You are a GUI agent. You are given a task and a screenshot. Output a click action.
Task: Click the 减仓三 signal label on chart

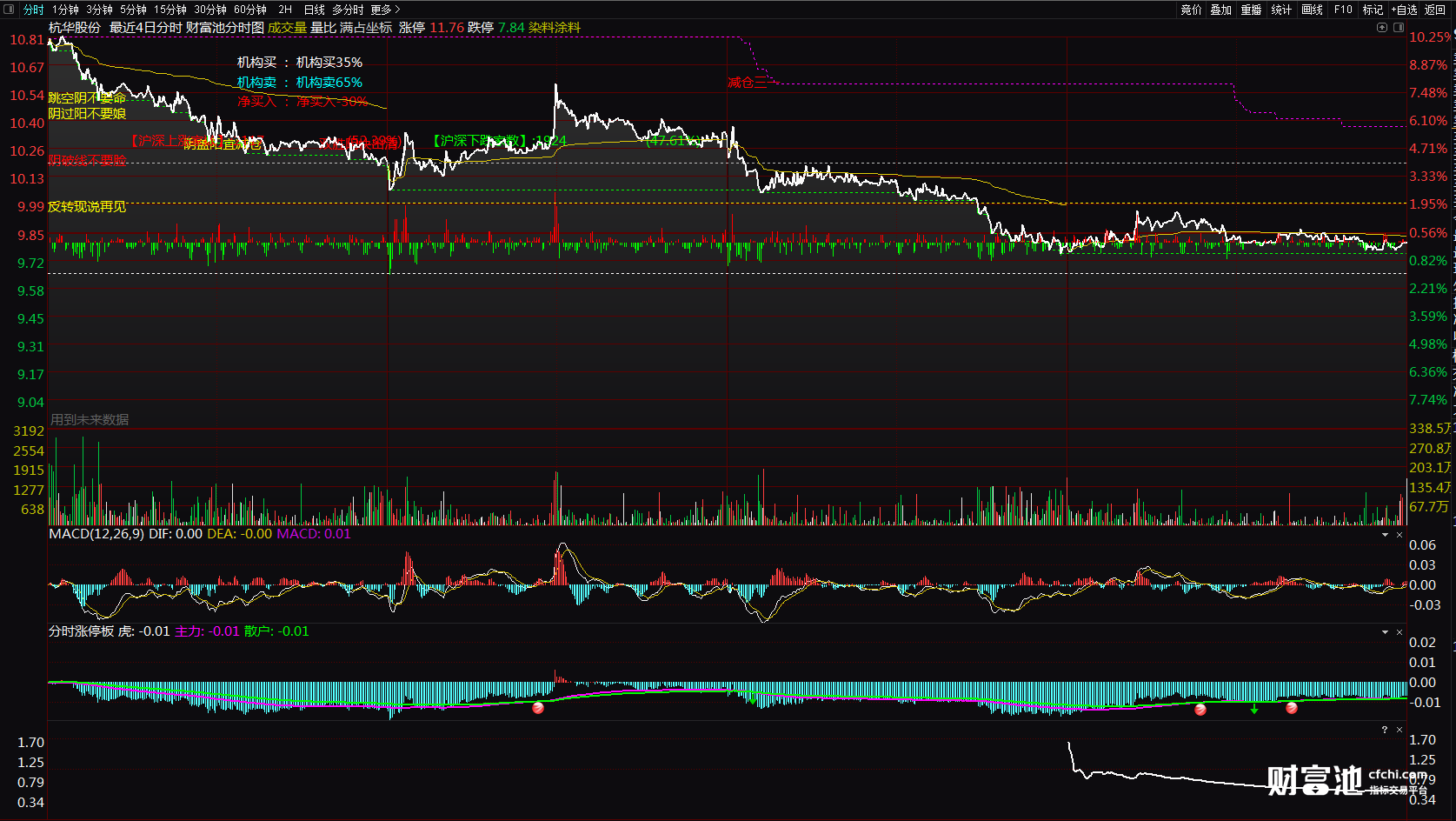747,83
